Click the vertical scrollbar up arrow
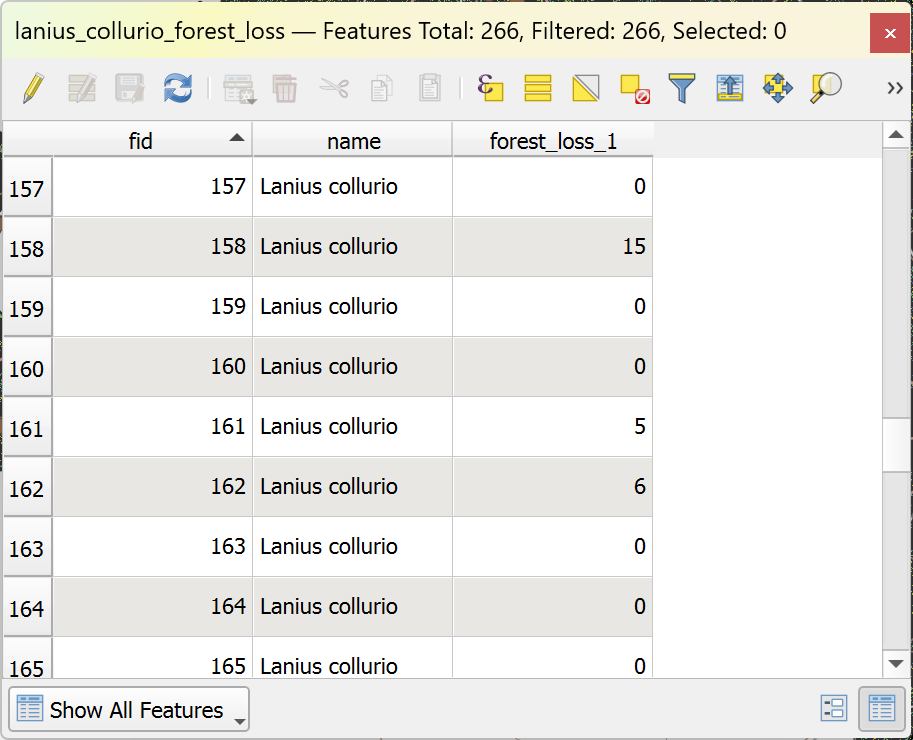Viewport: 913px width, 740px height. coord(896,136)
